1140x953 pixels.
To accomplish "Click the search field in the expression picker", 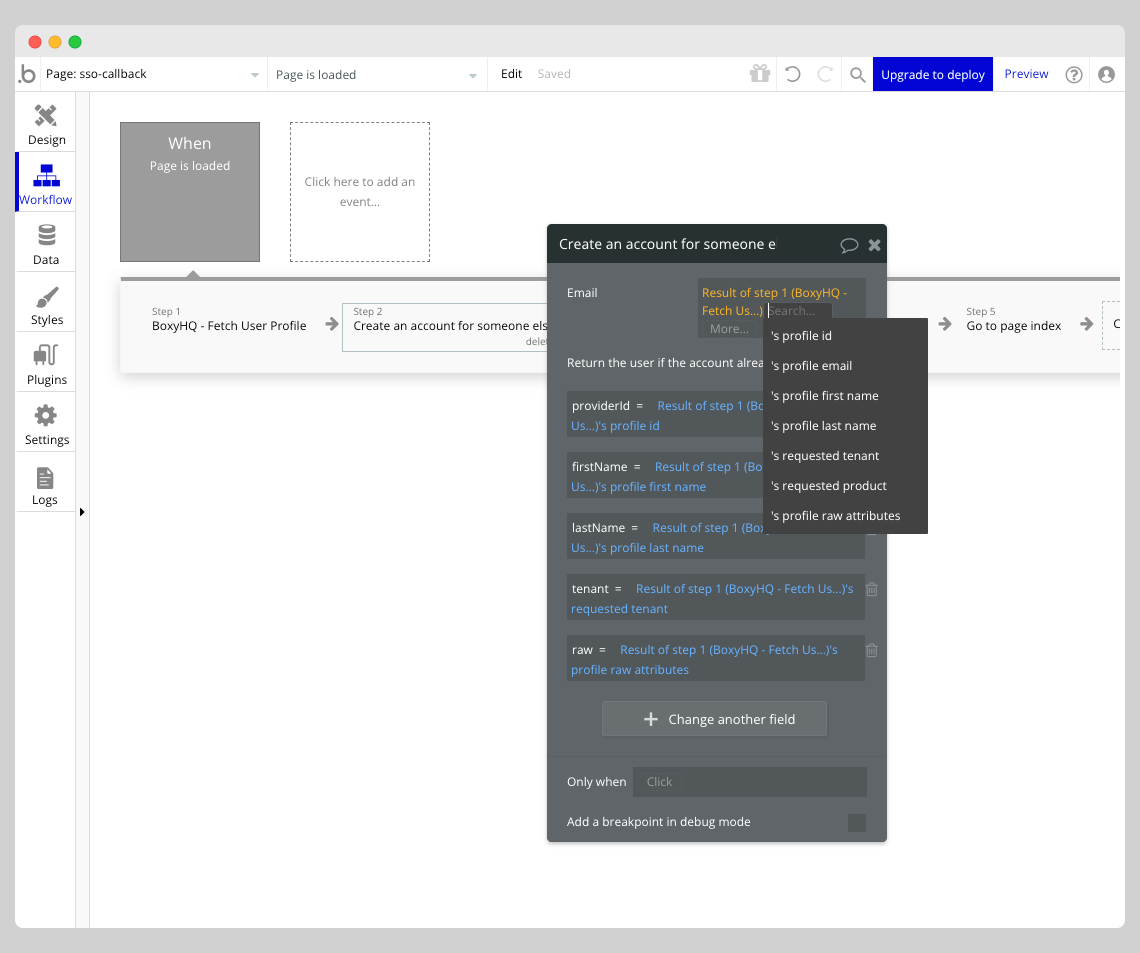I will click(800, 311).
